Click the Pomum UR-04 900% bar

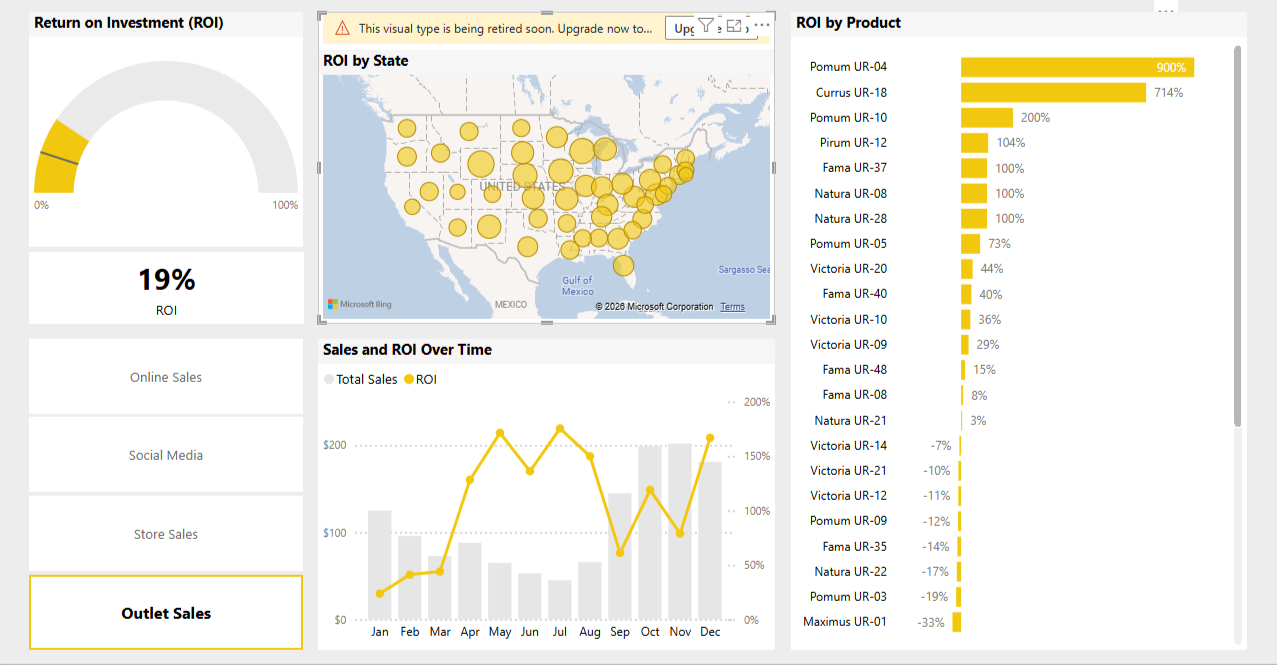pyautogui.click(x=1076, y=67)
